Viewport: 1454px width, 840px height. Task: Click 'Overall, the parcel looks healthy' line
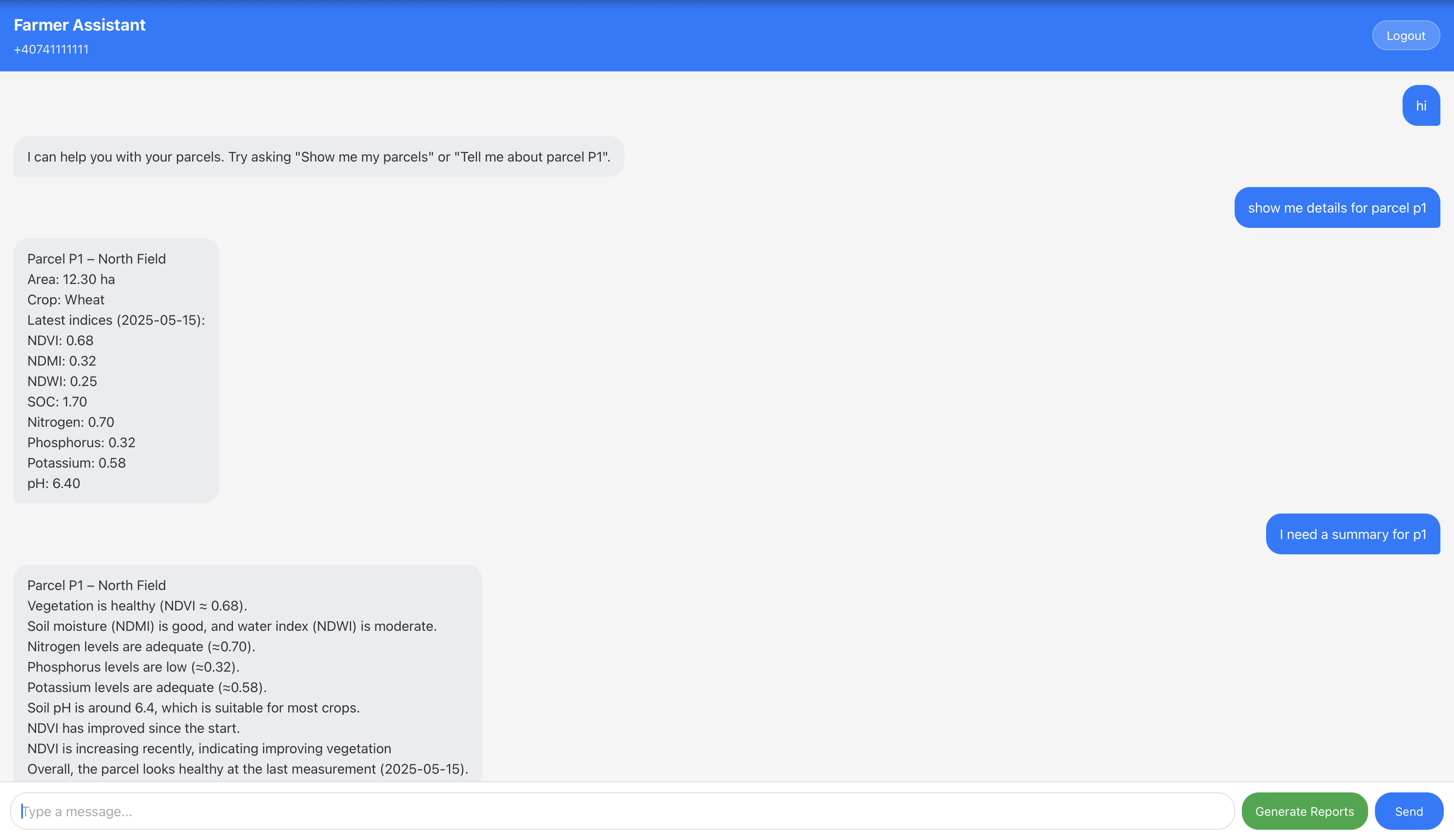[247, 769]
